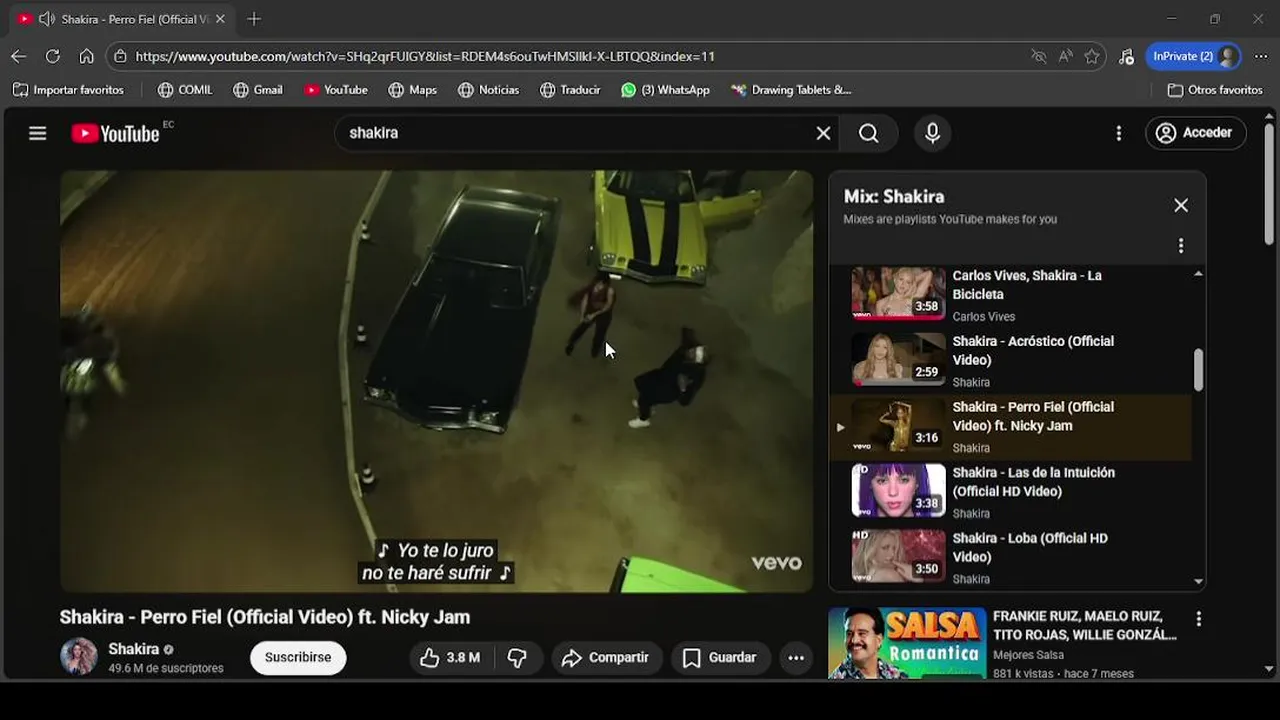This screenshot has height=720, width=1280.
Task: Close the Shakira - Perro Fiel tab
Action: (220, 19)
